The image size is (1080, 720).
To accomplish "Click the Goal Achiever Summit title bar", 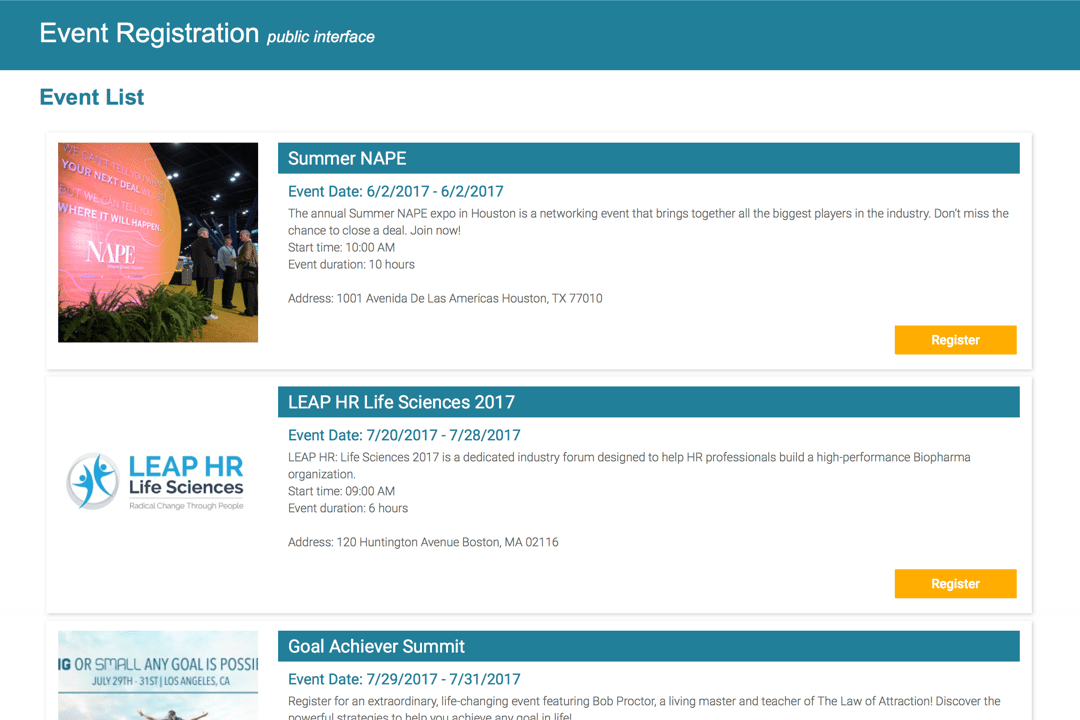I will click(x=648, y=646).
